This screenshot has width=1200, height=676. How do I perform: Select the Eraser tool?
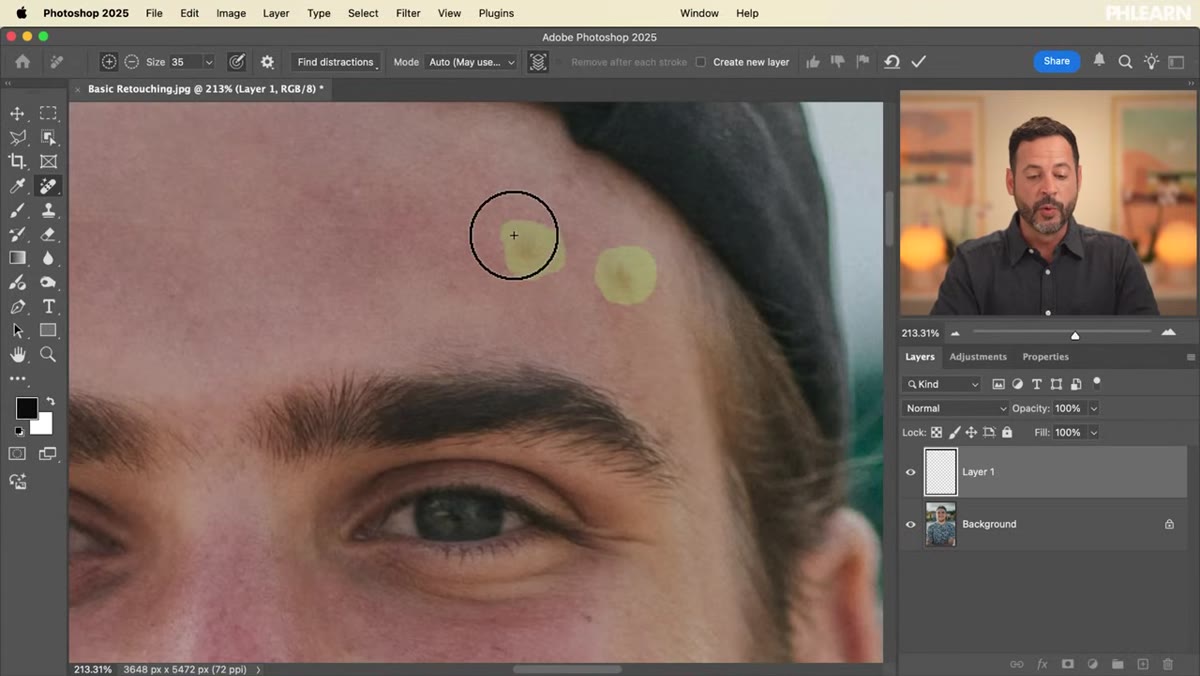(48, 234)
